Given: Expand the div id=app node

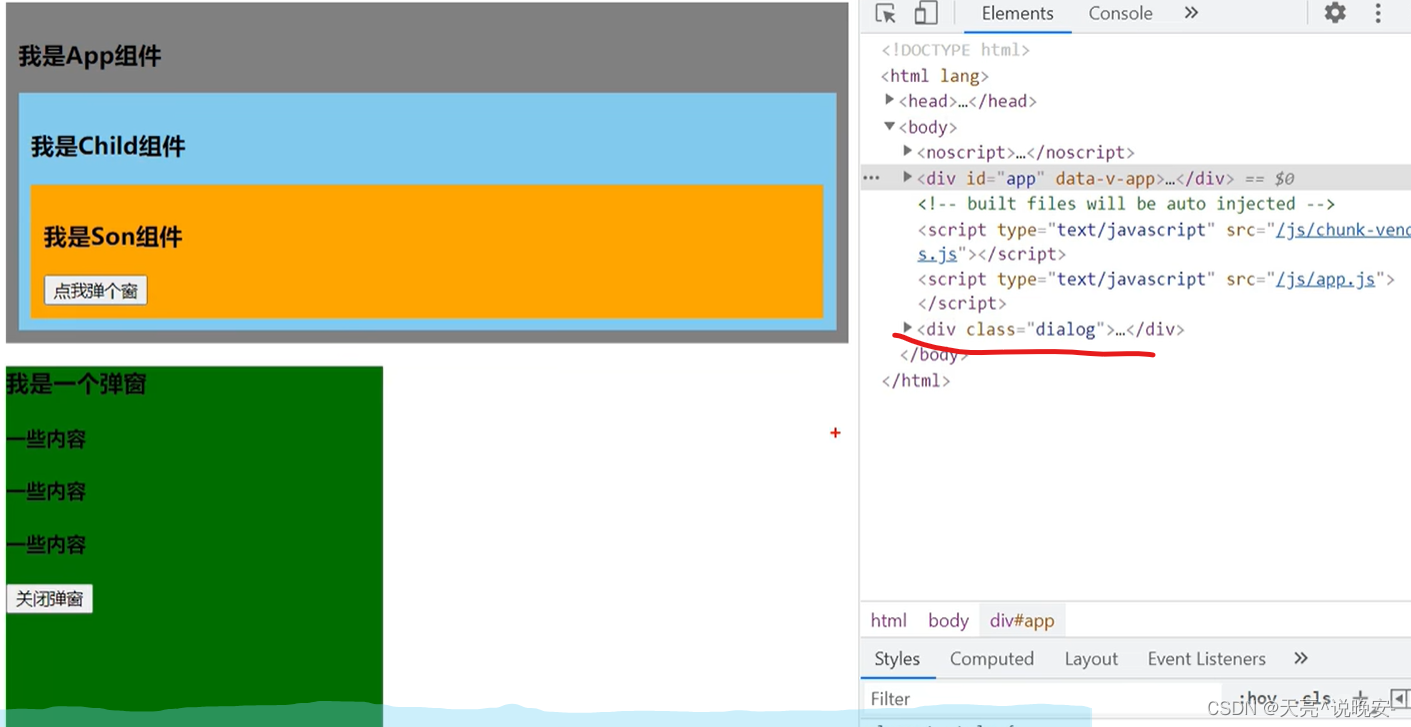Looking at the screenshot, I should [x=908, y=177].
